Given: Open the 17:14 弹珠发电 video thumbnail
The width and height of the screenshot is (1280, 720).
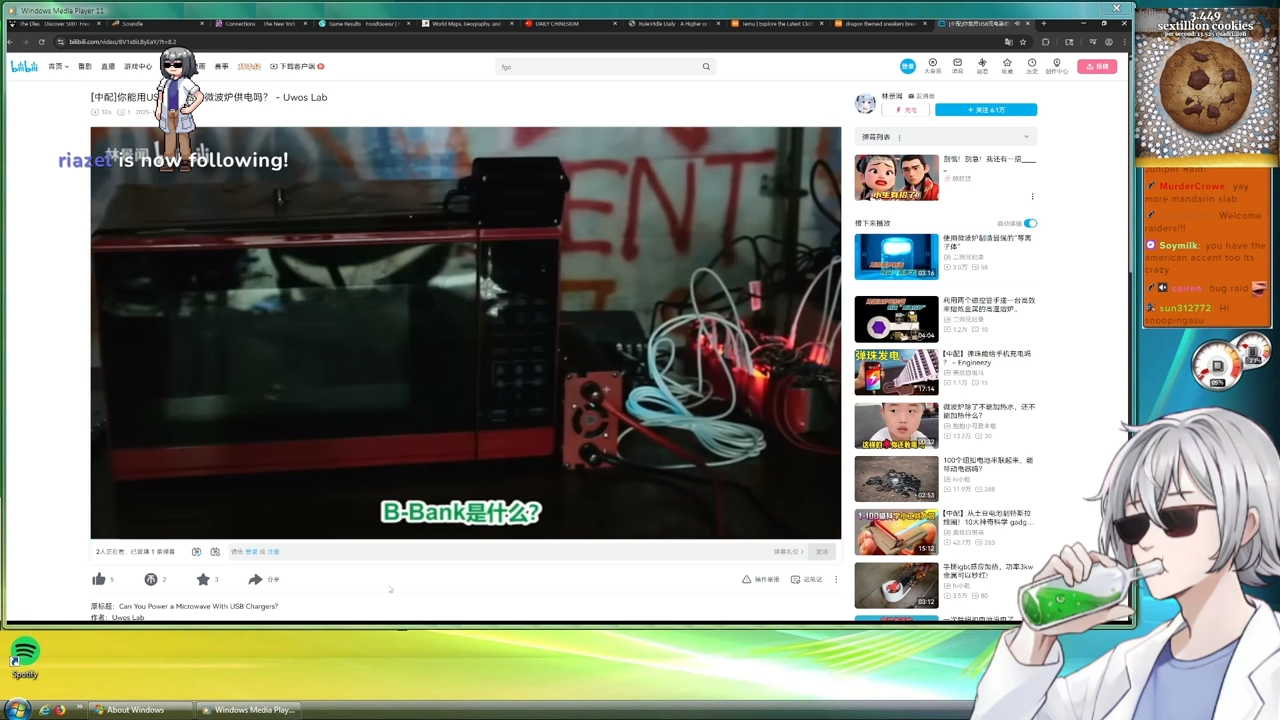Looking at the screenshot, I should (x=896, y=371).
